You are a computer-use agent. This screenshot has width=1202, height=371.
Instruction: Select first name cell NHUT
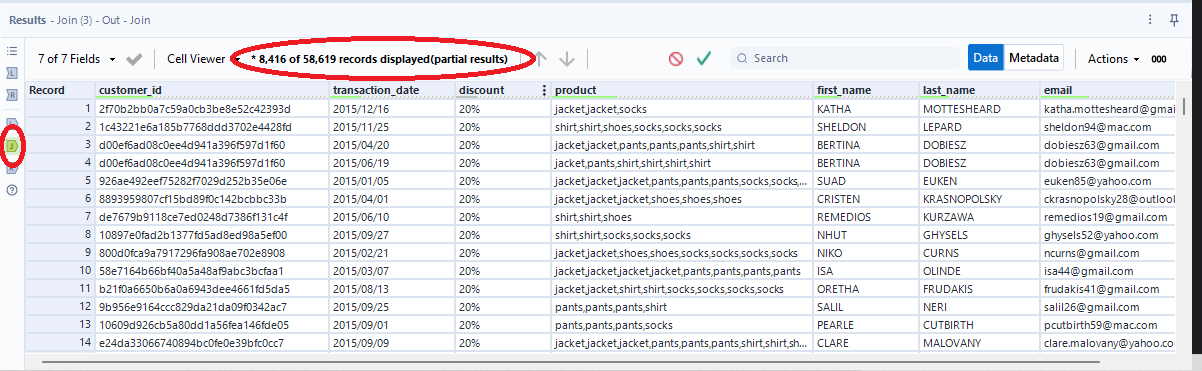click(x=865, y=235)
